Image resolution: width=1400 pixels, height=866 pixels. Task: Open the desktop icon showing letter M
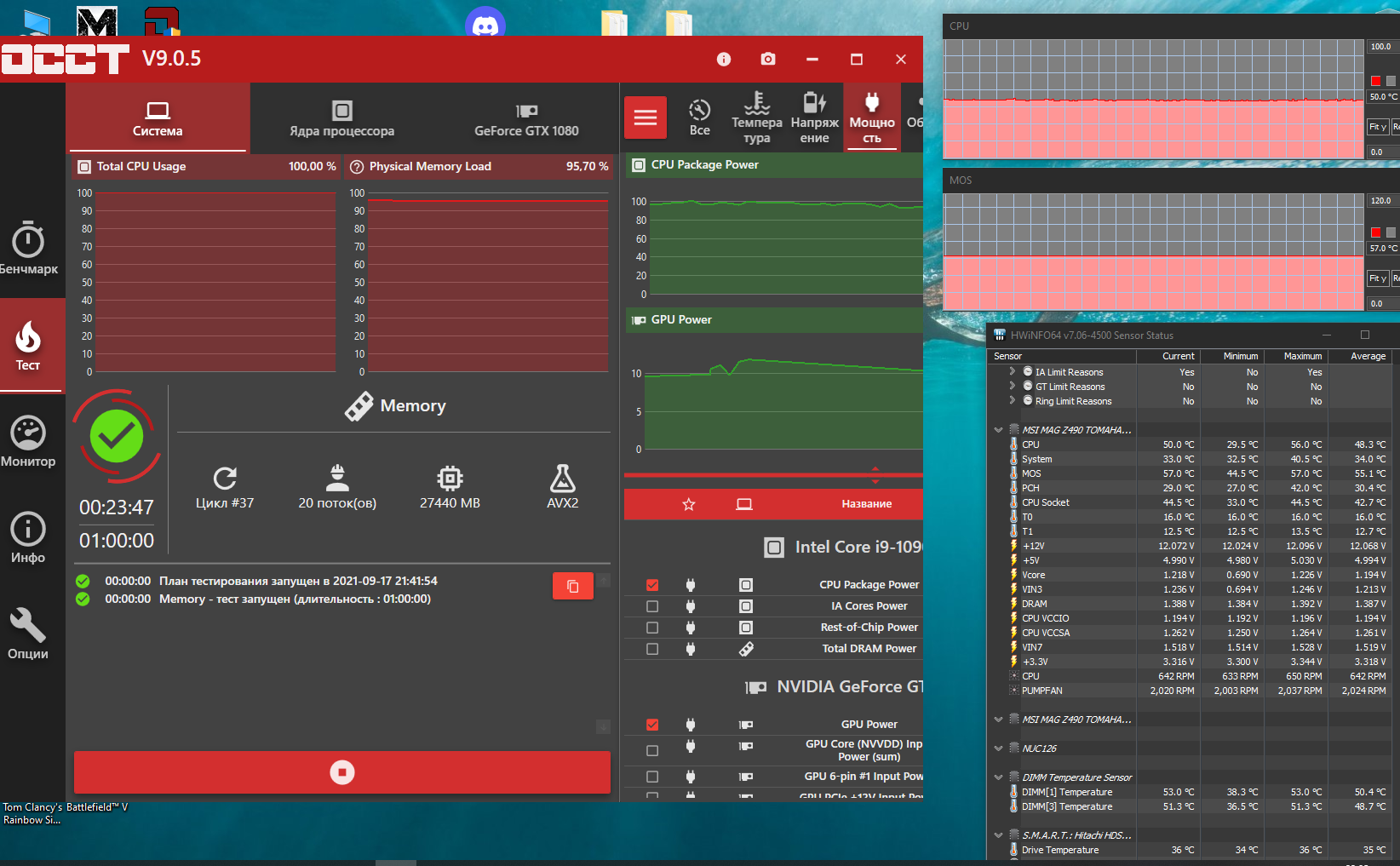point(97,21)
